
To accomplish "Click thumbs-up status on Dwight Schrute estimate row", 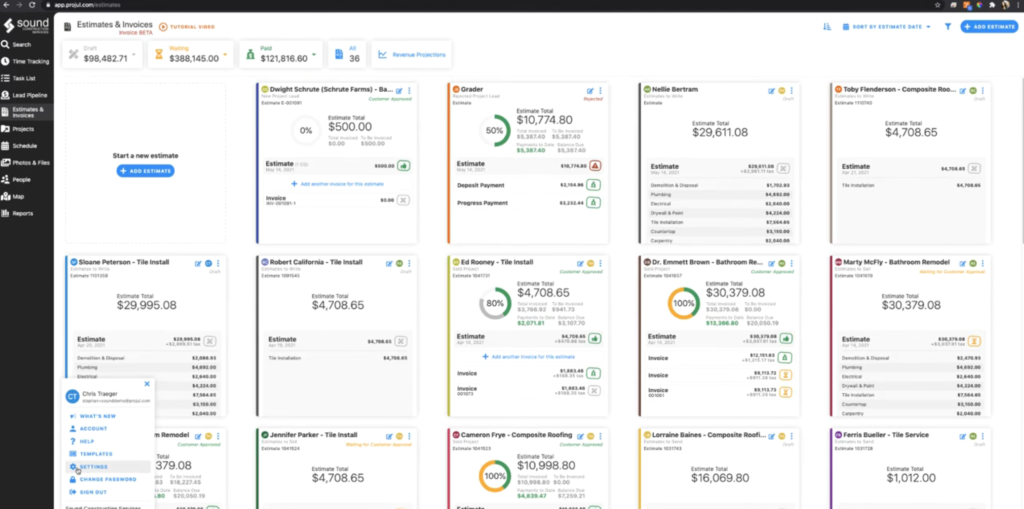I will click(403, 166).
